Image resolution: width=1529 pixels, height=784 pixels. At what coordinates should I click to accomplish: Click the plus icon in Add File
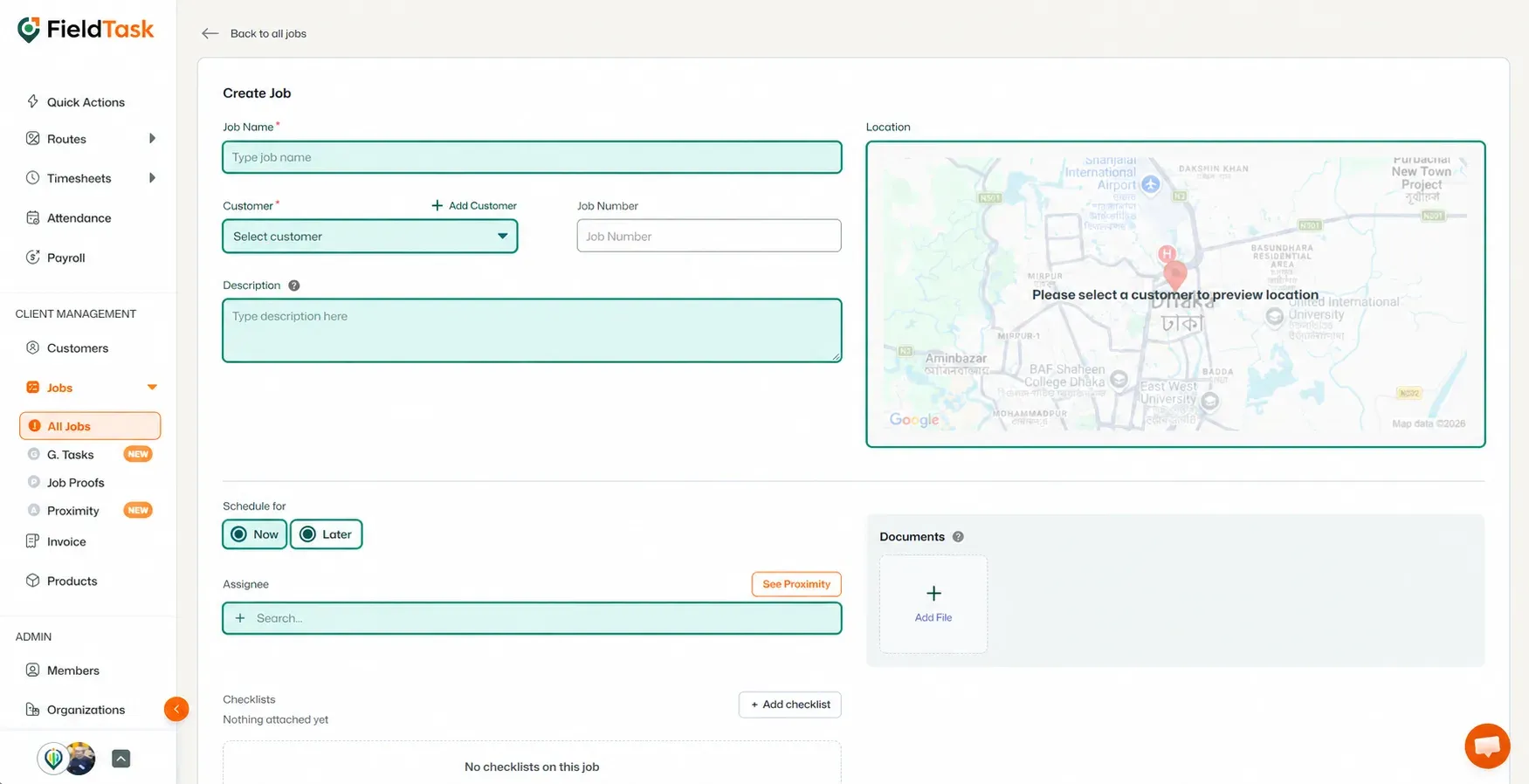(x=933, y=594)
